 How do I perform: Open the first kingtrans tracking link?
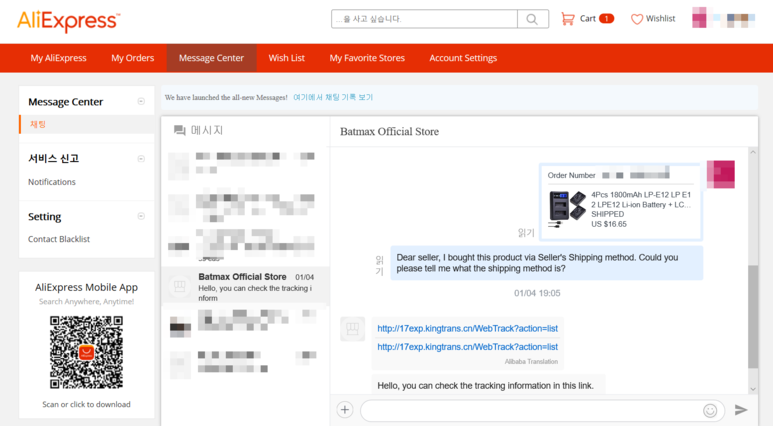[467, 328]
